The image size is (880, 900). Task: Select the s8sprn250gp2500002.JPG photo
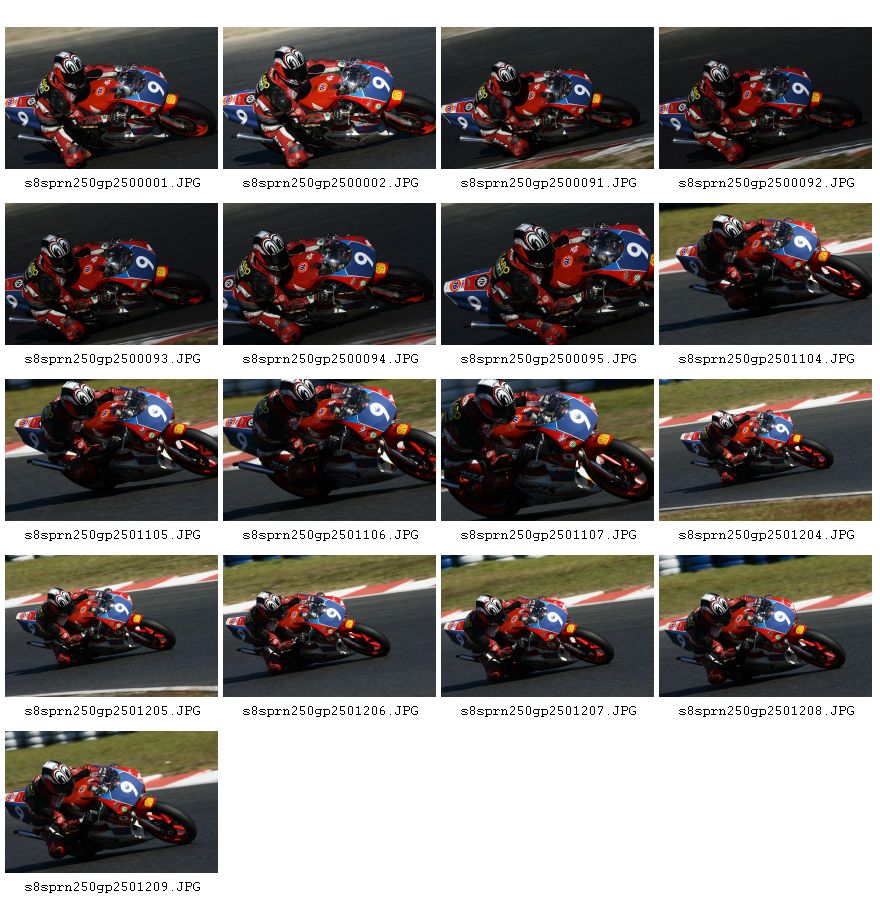tap(329, 98)
